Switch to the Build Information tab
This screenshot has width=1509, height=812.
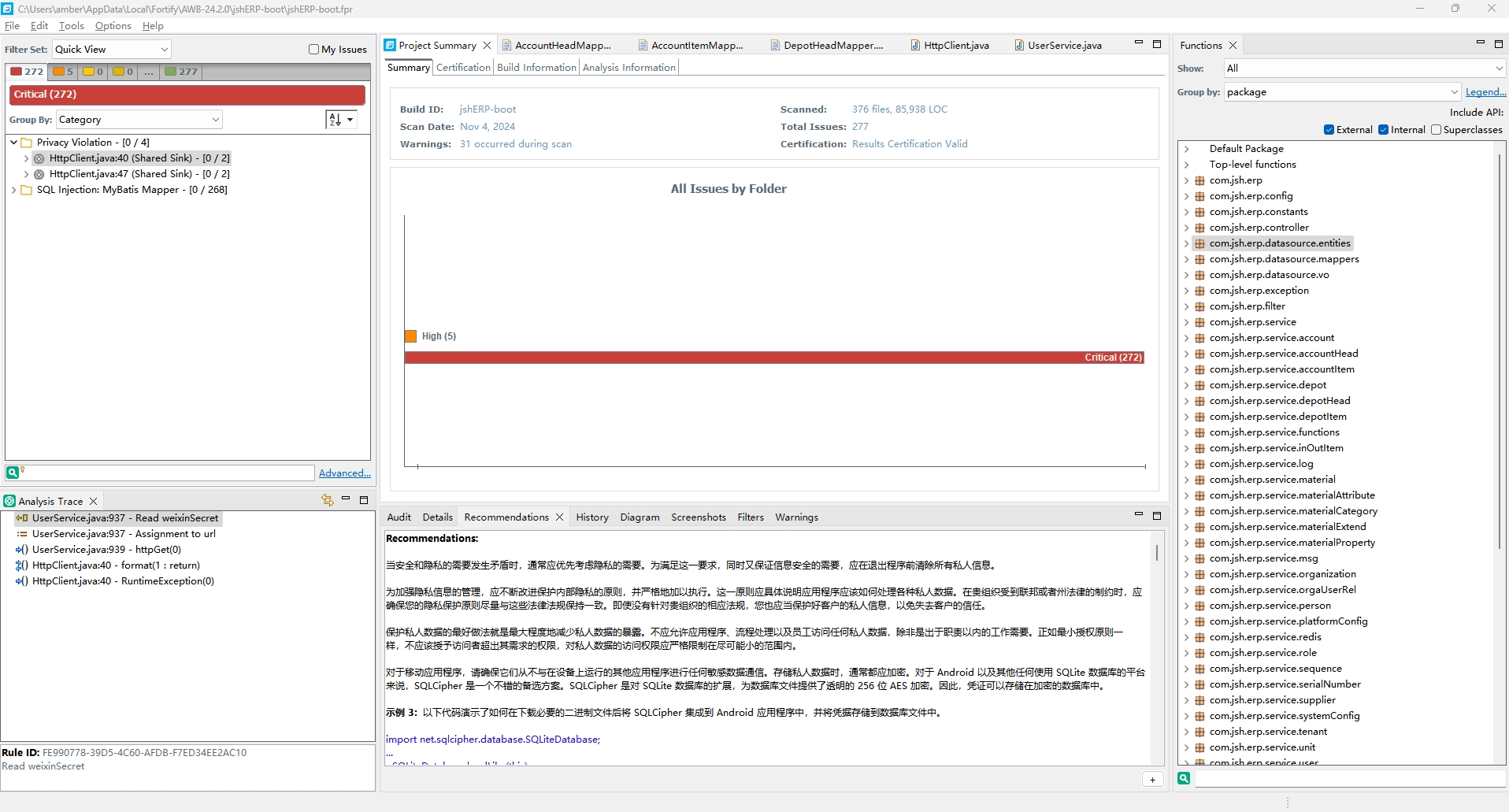(x=536, y=68)
